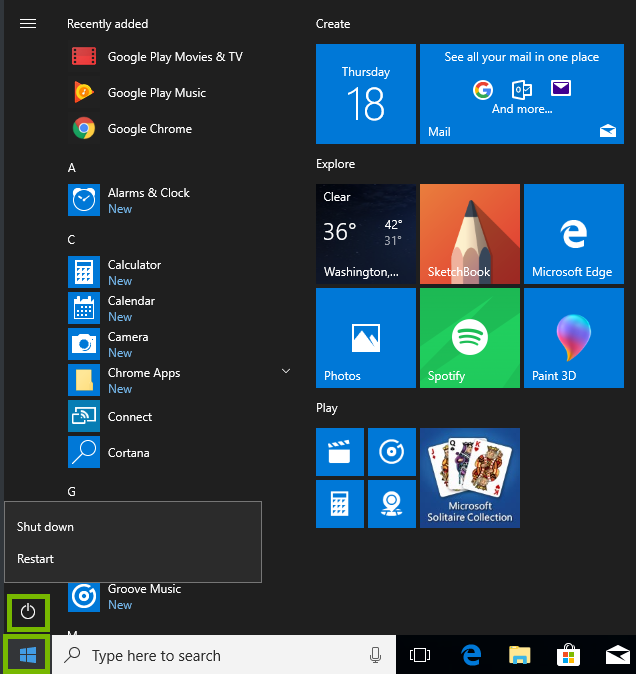Click the microphone icon in search box

[x=375, y=655]
